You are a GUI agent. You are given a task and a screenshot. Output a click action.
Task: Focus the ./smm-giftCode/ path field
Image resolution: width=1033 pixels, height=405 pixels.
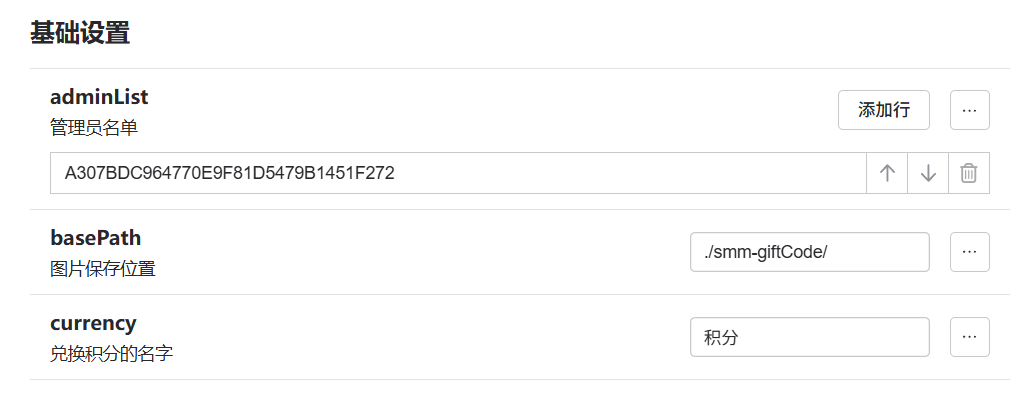click(810, 252)
